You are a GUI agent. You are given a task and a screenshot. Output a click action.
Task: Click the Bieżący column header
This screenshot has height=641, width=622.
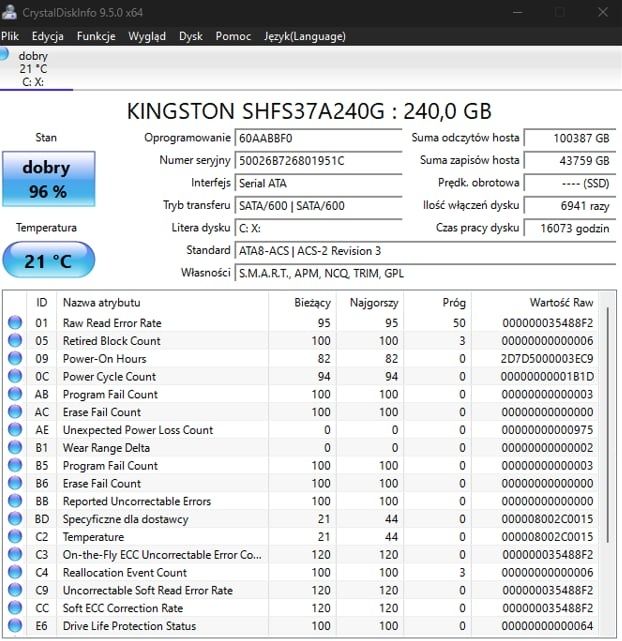(x=302, y=303)
